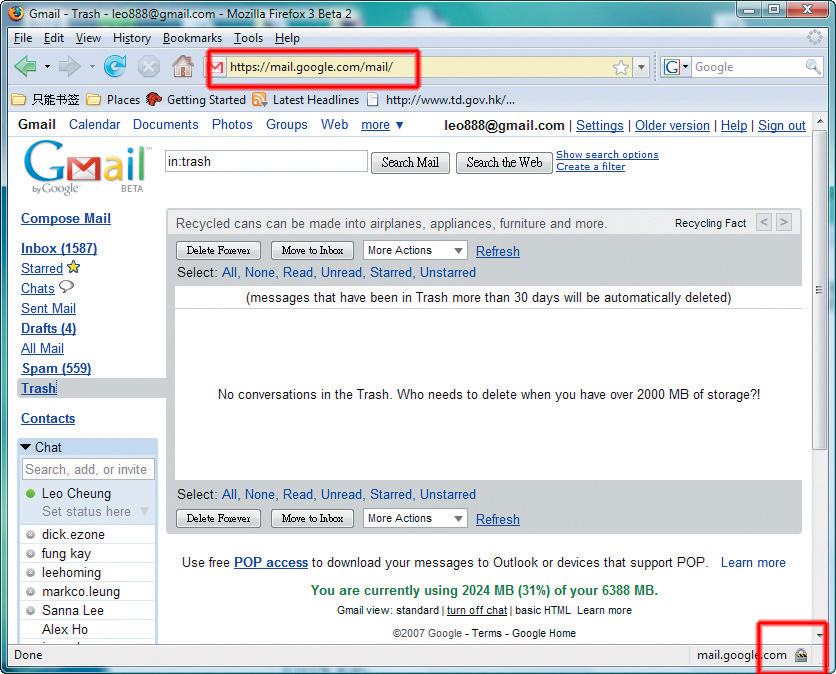
Task: Open the POP access link
Action: point(271,563)
